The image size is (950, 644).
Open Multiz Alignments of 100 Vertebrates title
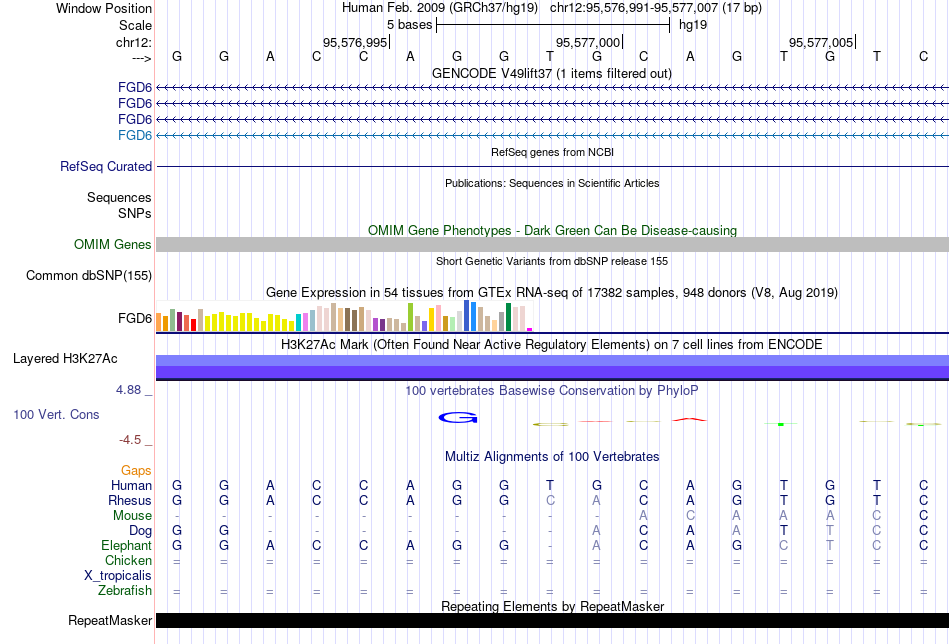[552, 457]
